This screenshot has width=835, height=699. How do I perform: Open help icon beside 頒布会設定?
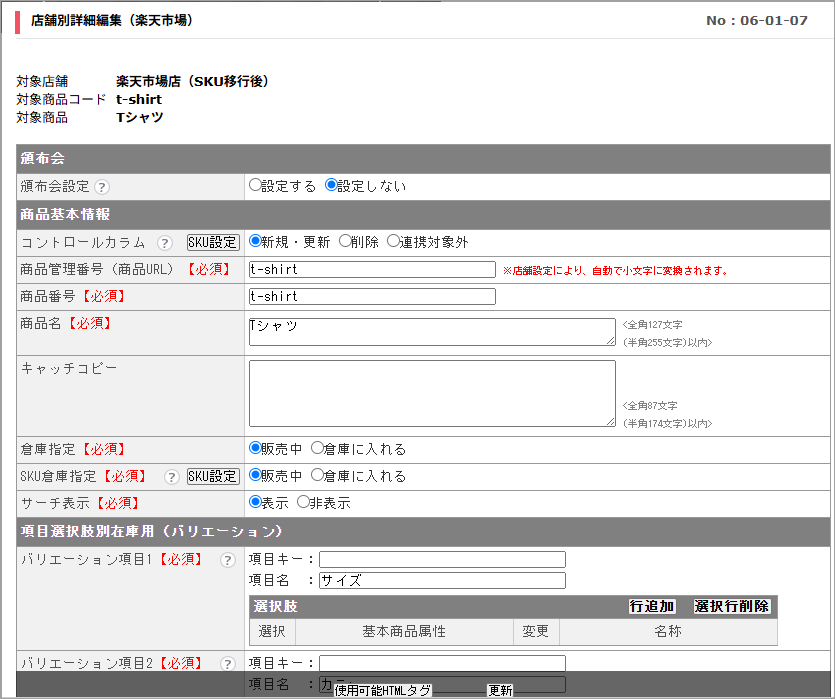[102, 187]
